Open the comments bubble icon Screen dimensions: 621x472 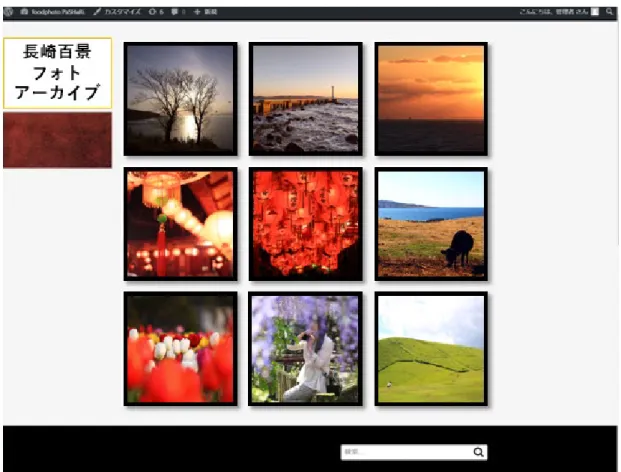pos(174,12)
